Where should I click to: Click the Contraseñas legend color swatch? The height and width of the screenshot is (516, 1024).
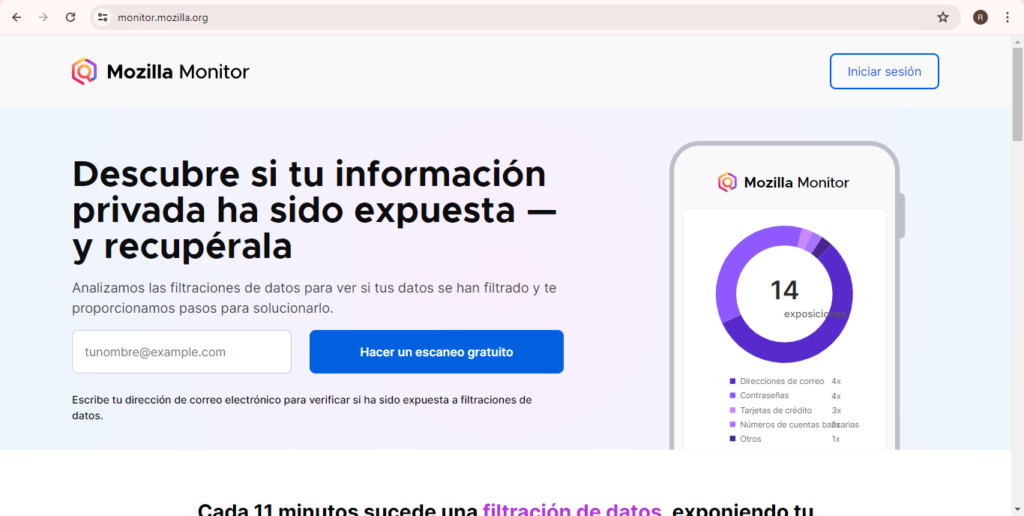click(732, 395)
